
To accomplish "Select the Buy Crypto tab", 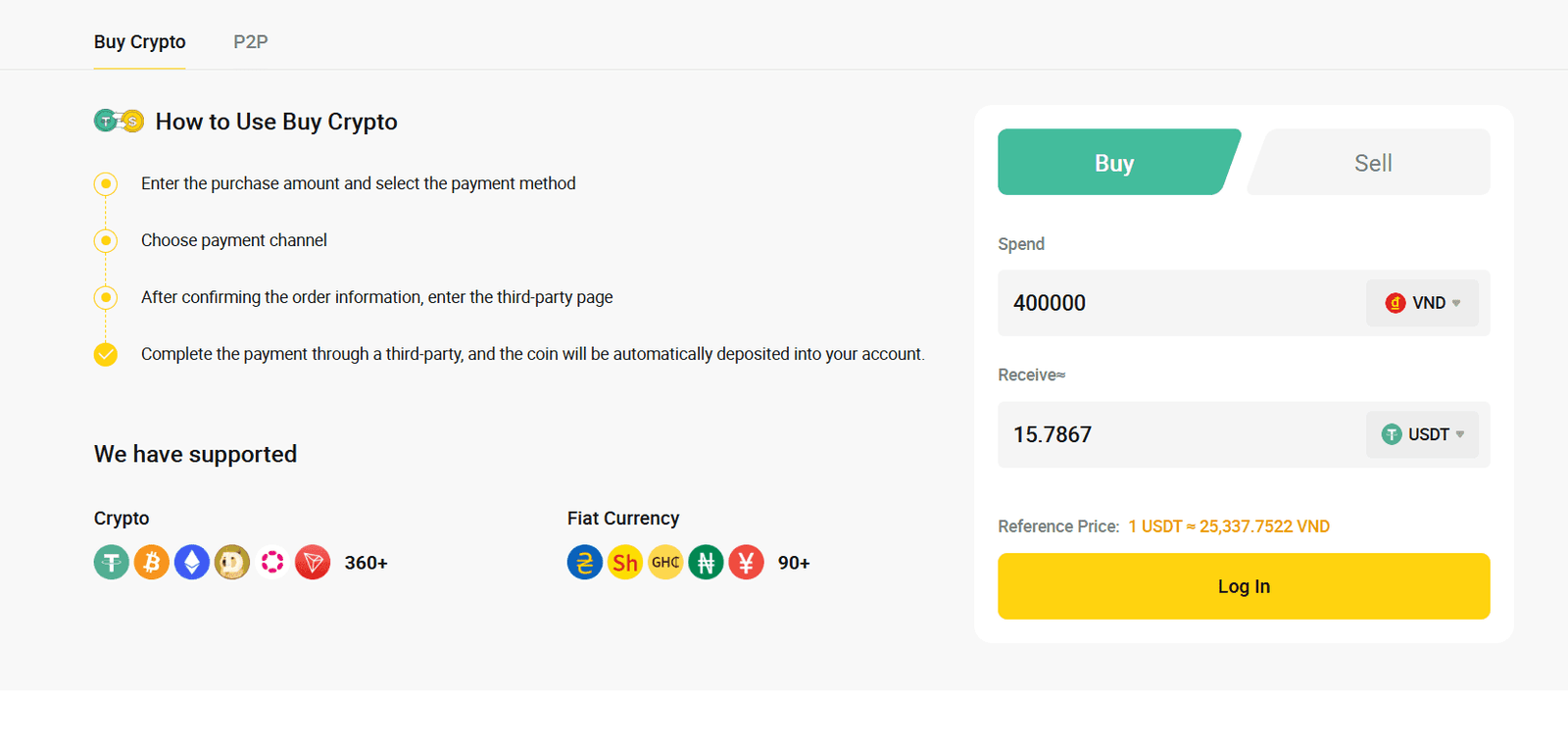I will tap(139, 41).
